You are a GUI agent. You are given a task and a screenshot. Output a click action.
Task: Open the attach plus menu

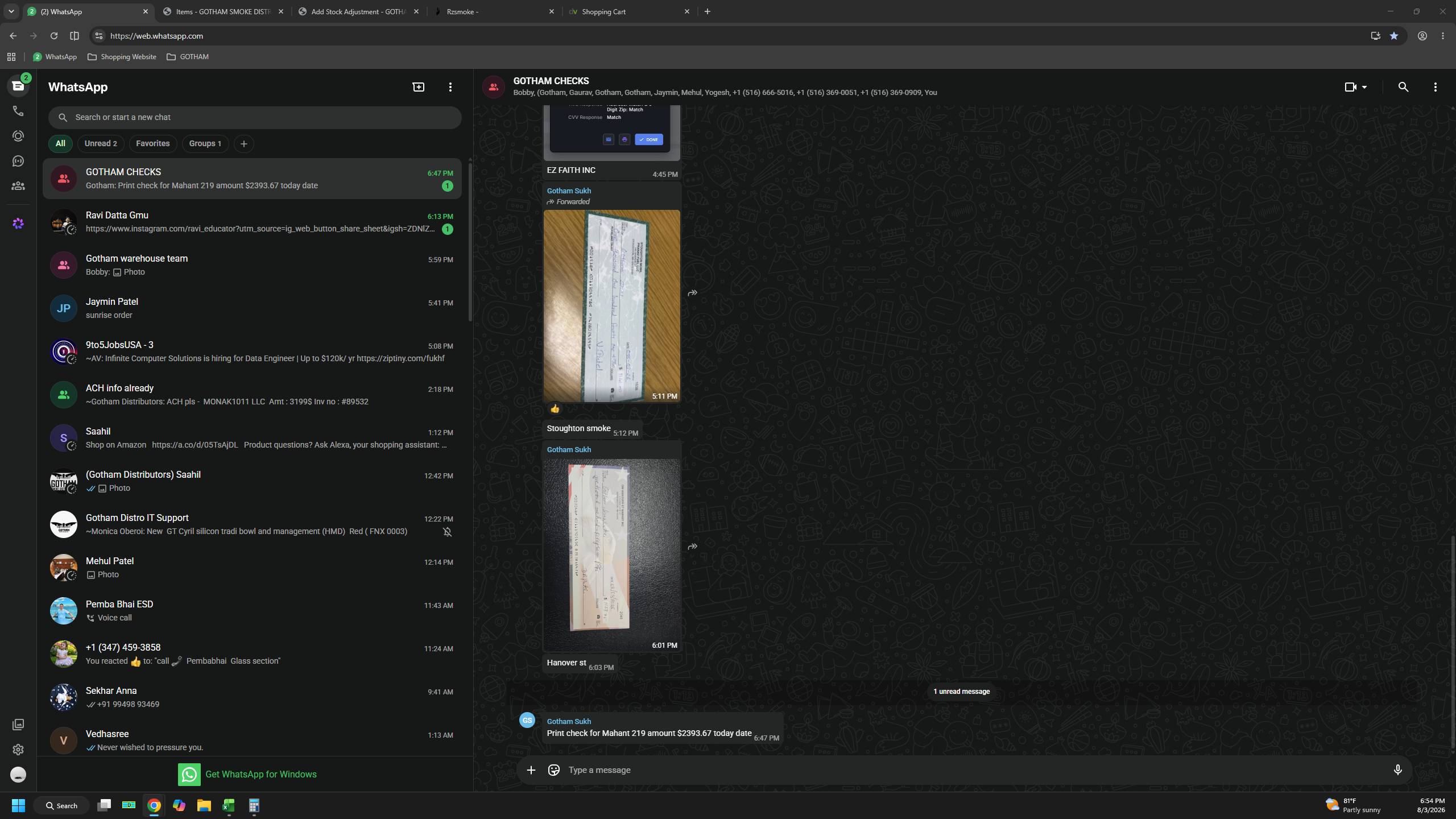[531, 770]
